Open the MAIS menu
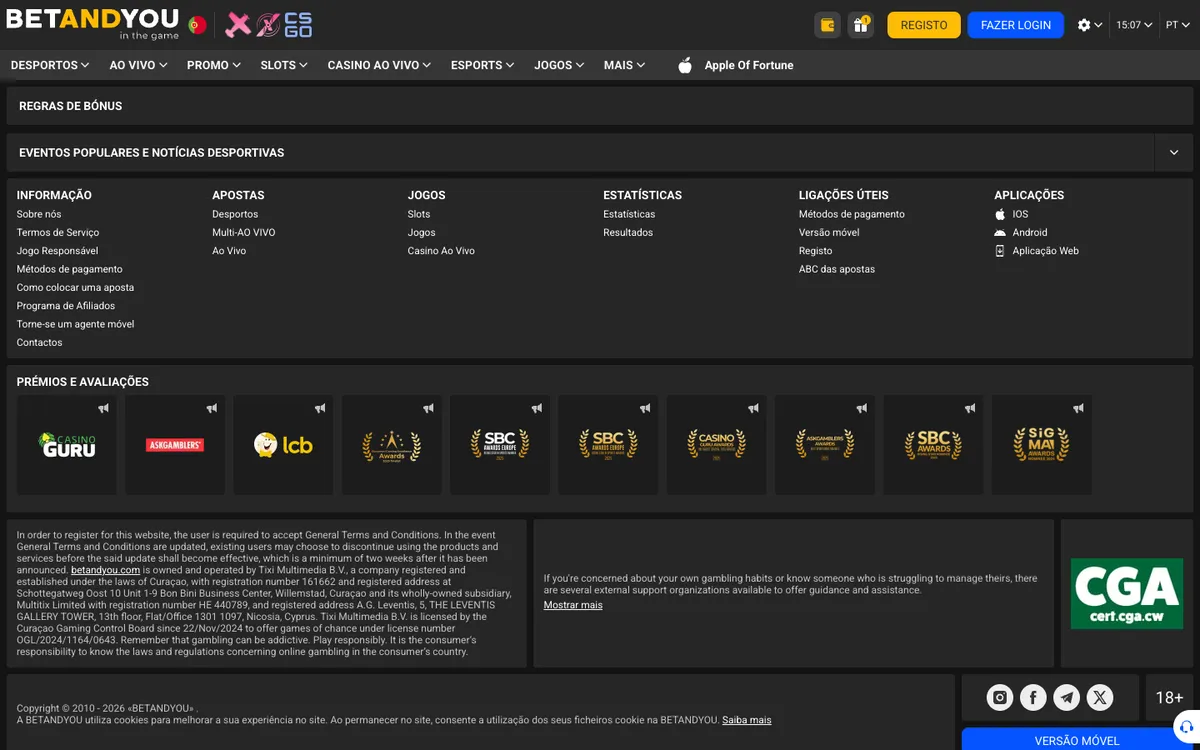The image size is (1200, 750). tap(625, 65)
